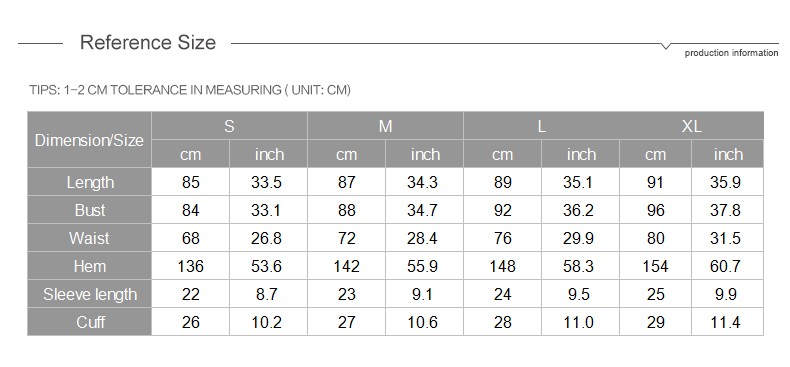Select the Sleeve length row label

point(89,294)
